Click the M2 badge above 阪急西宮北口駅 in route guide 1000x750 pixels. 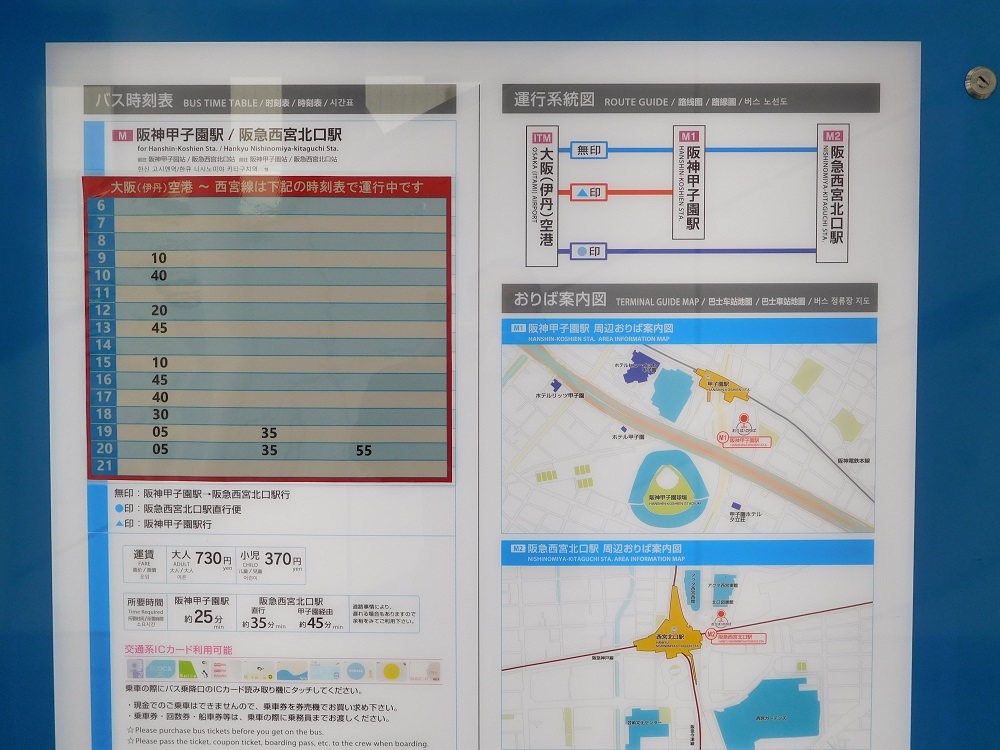[833, 136]
